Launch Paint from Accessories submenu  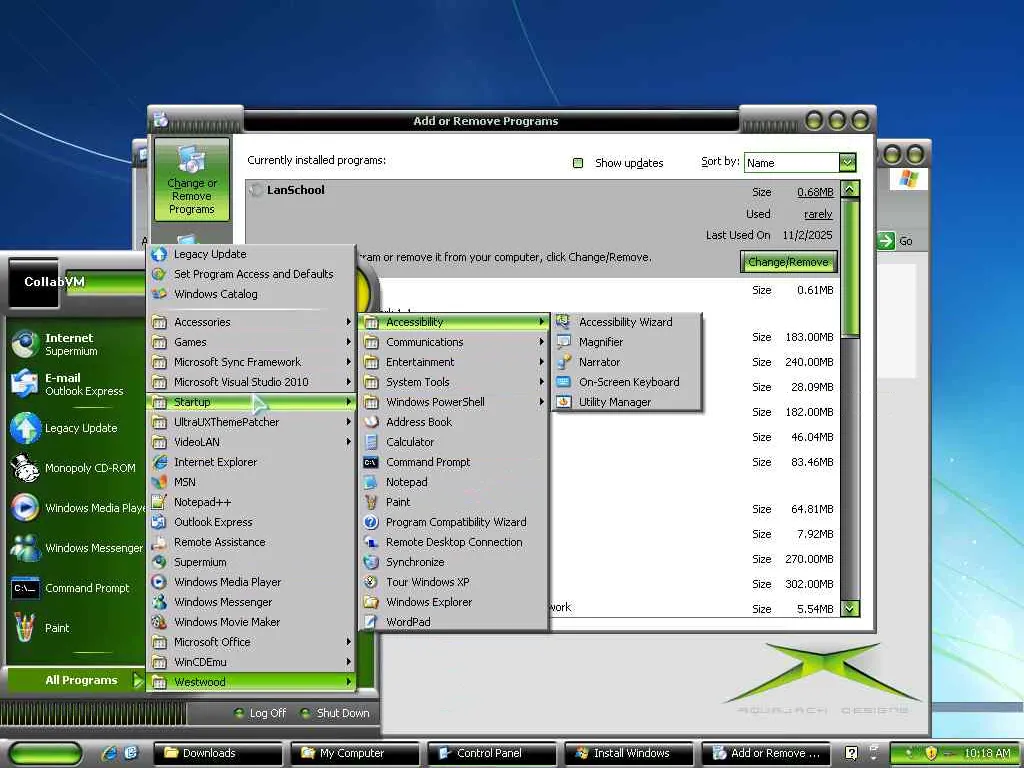pyautogui.click(x=454, y=502)
